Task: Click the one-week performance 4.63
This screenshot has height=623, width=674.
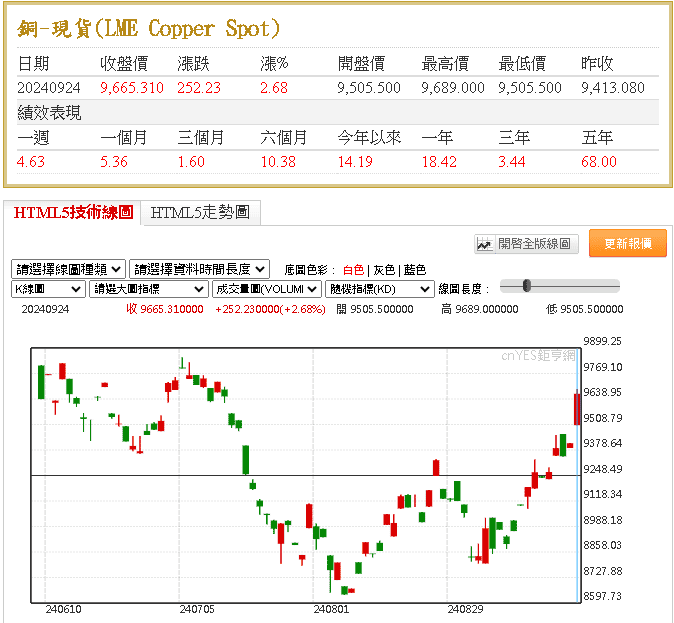Action: point(31,162)
